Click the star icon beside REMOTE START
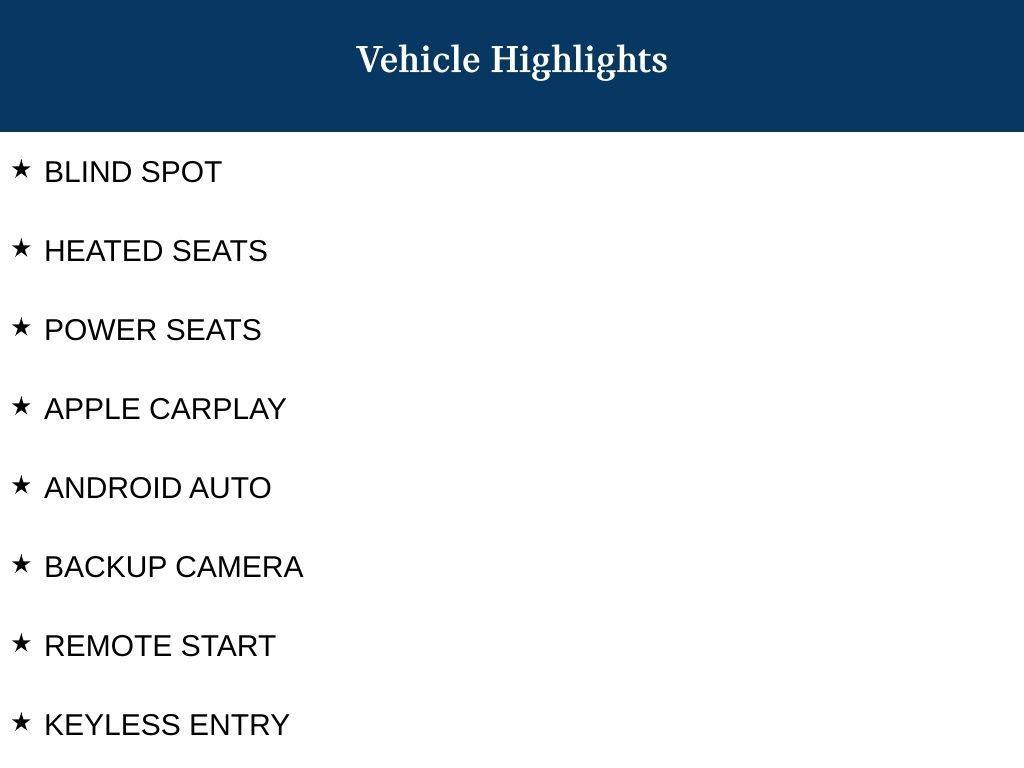 (21, 643)
